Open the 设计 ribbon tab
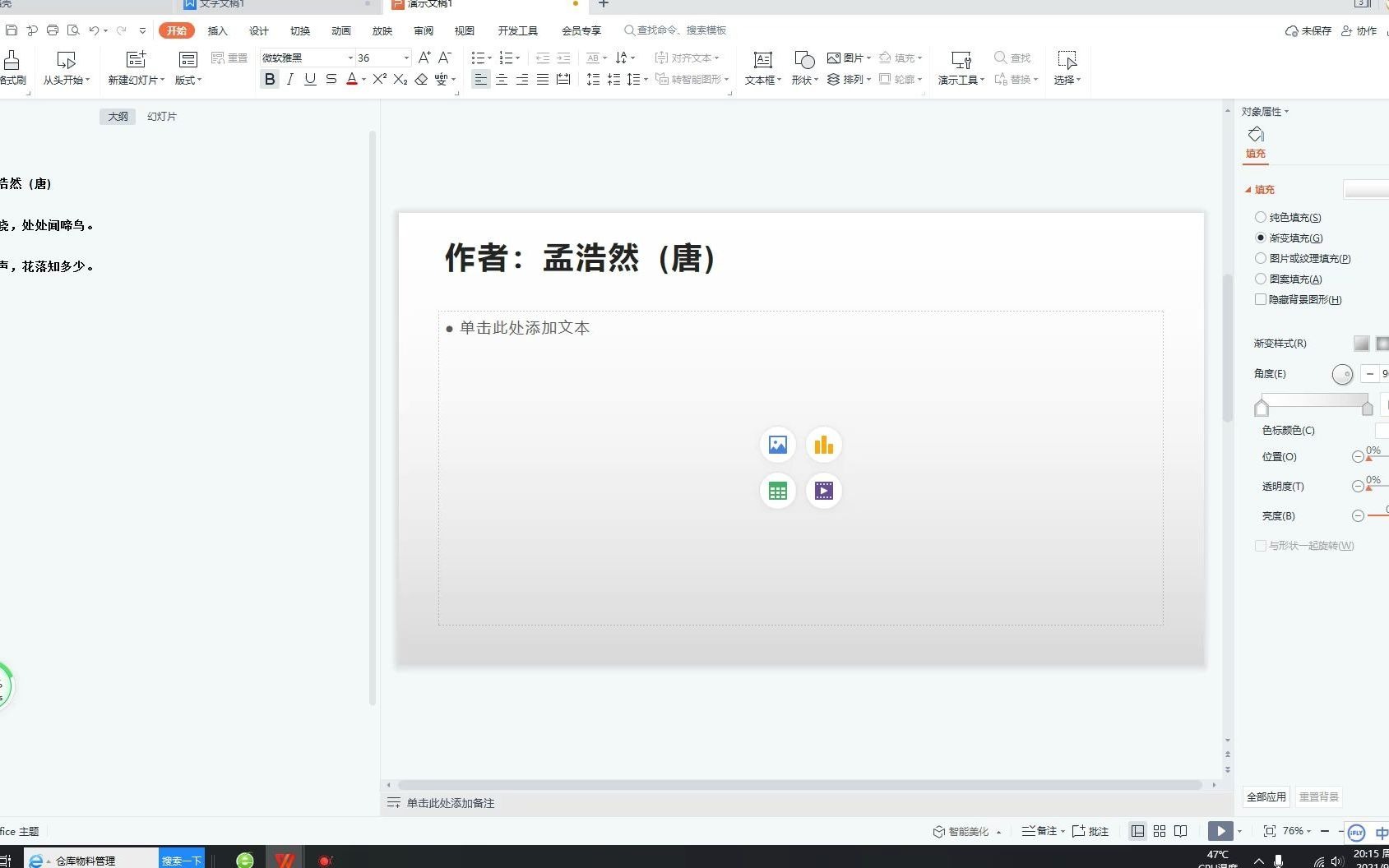The height and width of the screenshot is (868, 1389). click(x=258, y=30)
